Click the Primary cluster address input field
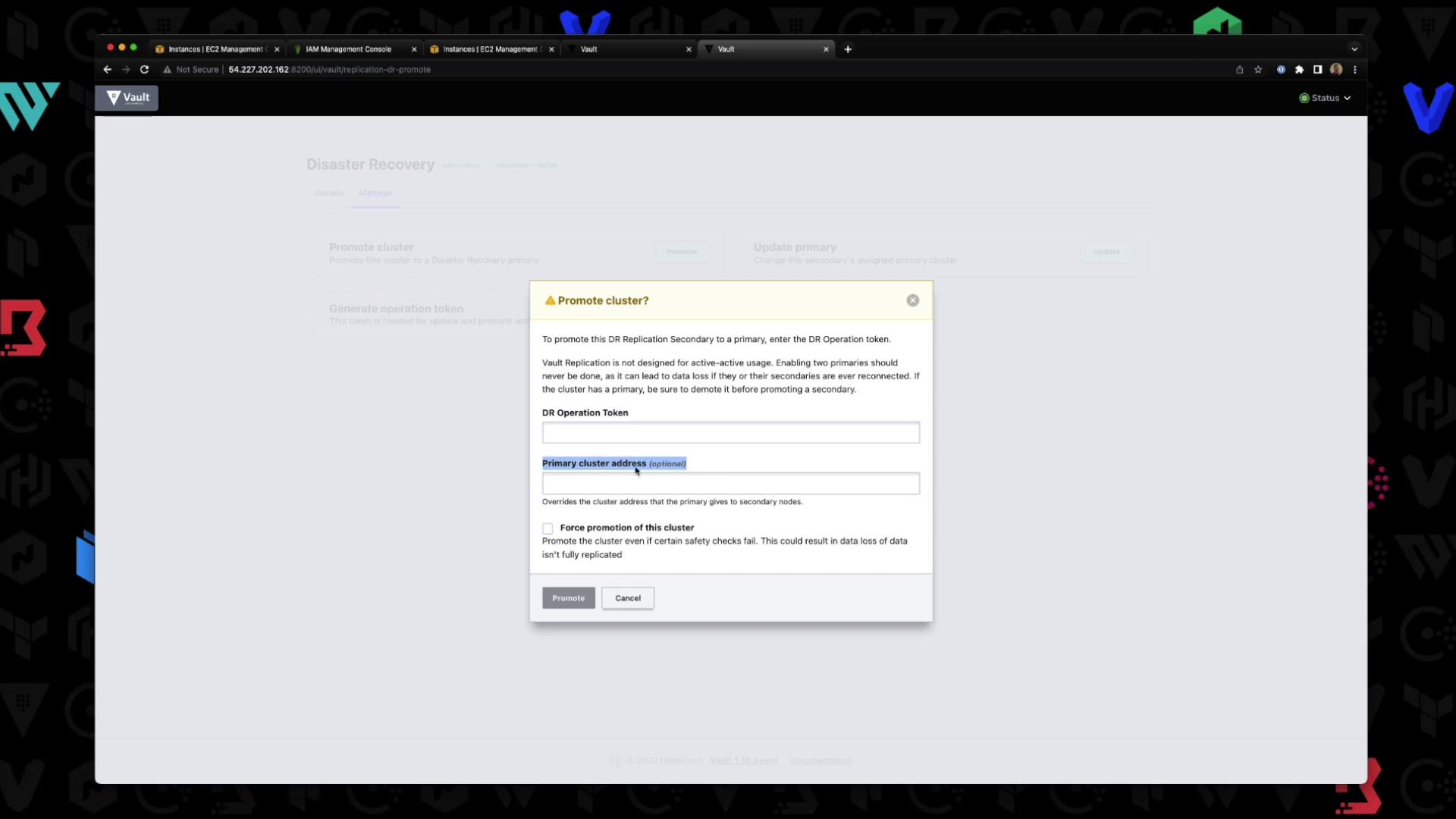 730,484
